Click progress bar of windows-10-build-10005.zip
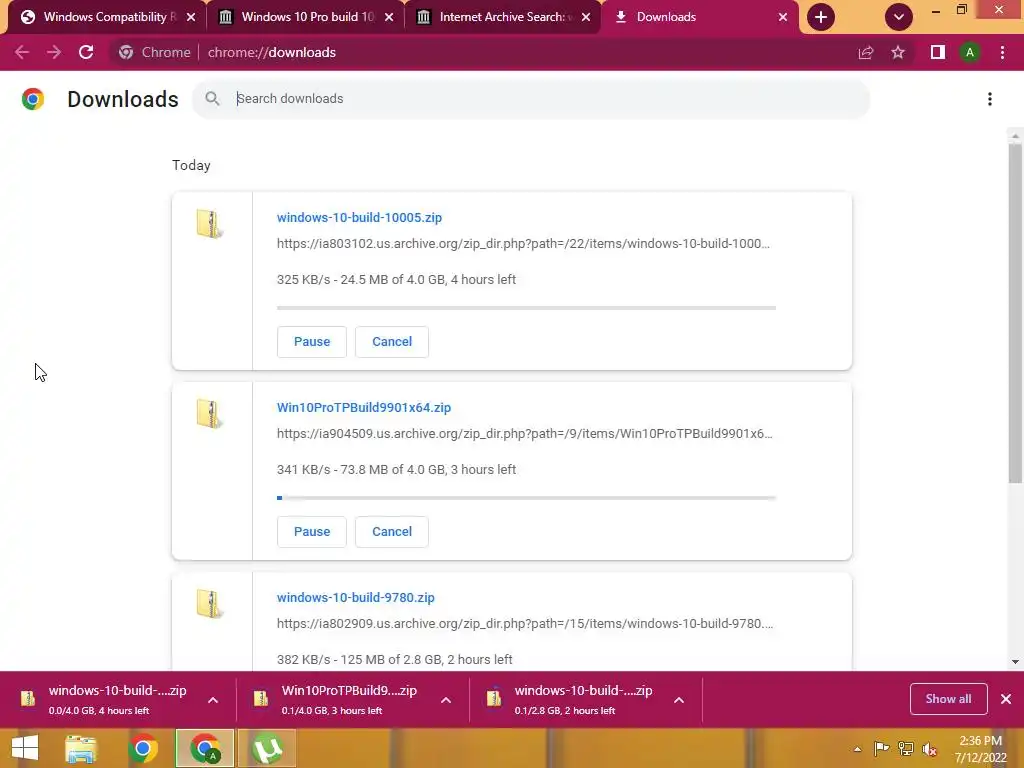1024x768 pixels. pyautogui.click(x=526, y=308)
